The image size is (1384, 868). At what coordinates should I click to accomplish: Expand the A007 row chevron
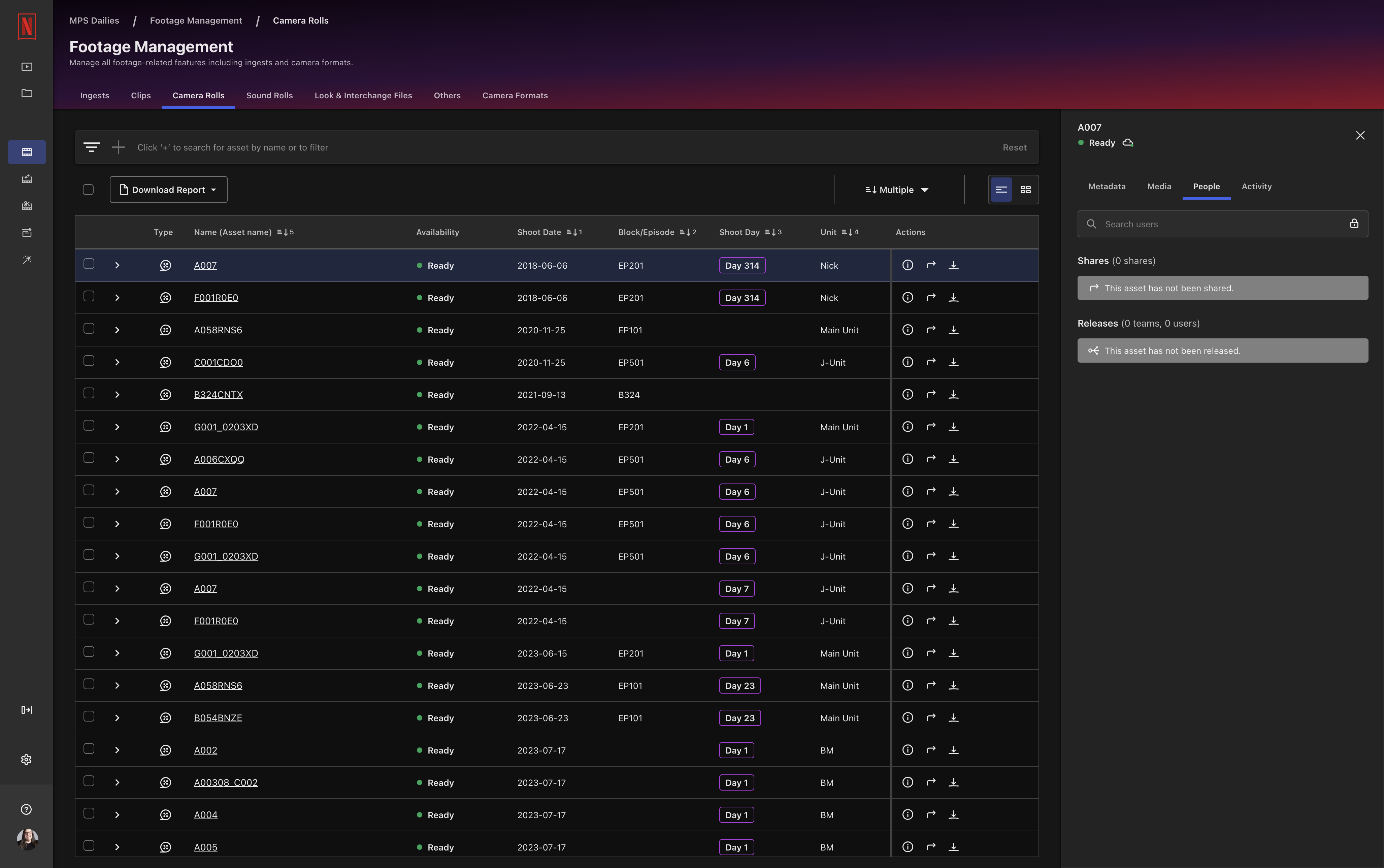click(117, 265)
